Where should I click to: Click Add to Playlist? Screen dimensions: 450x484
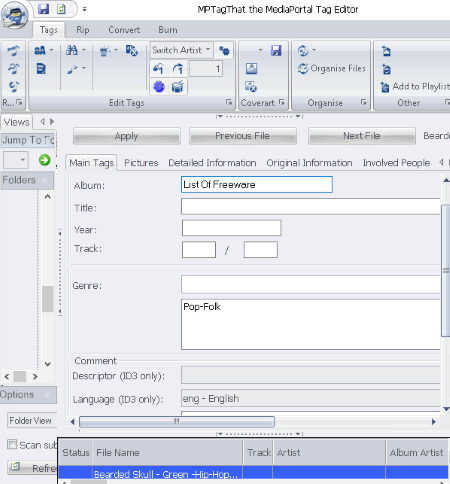click(x=415, y=87)
